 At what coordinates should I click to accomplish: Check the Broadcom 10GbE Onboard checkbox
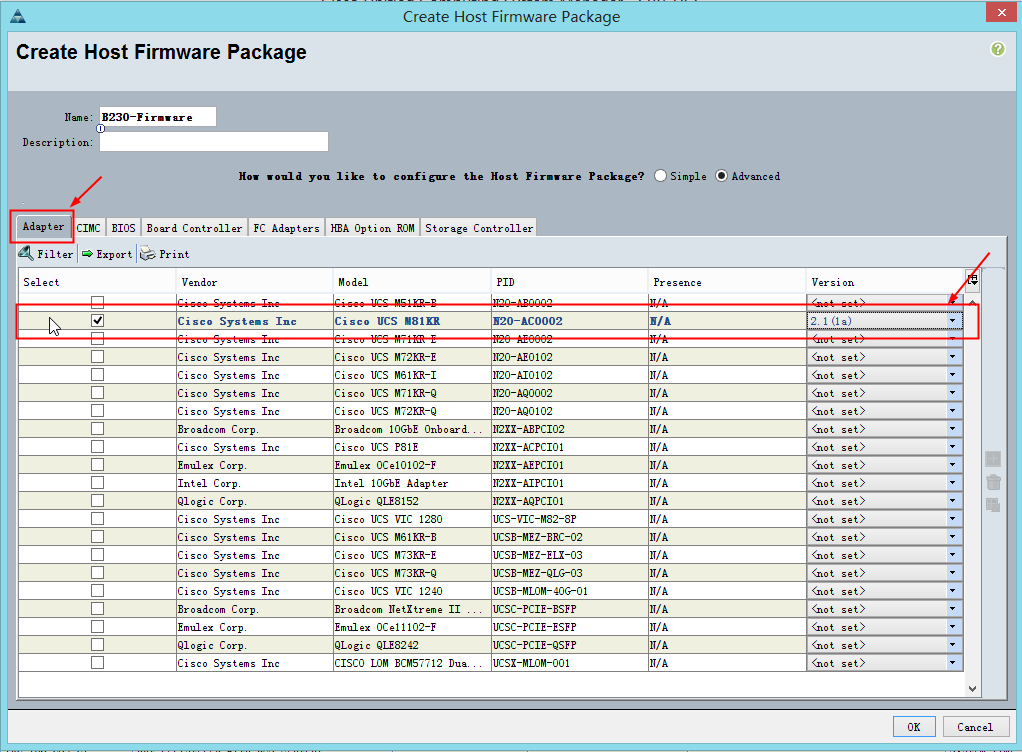97,429
